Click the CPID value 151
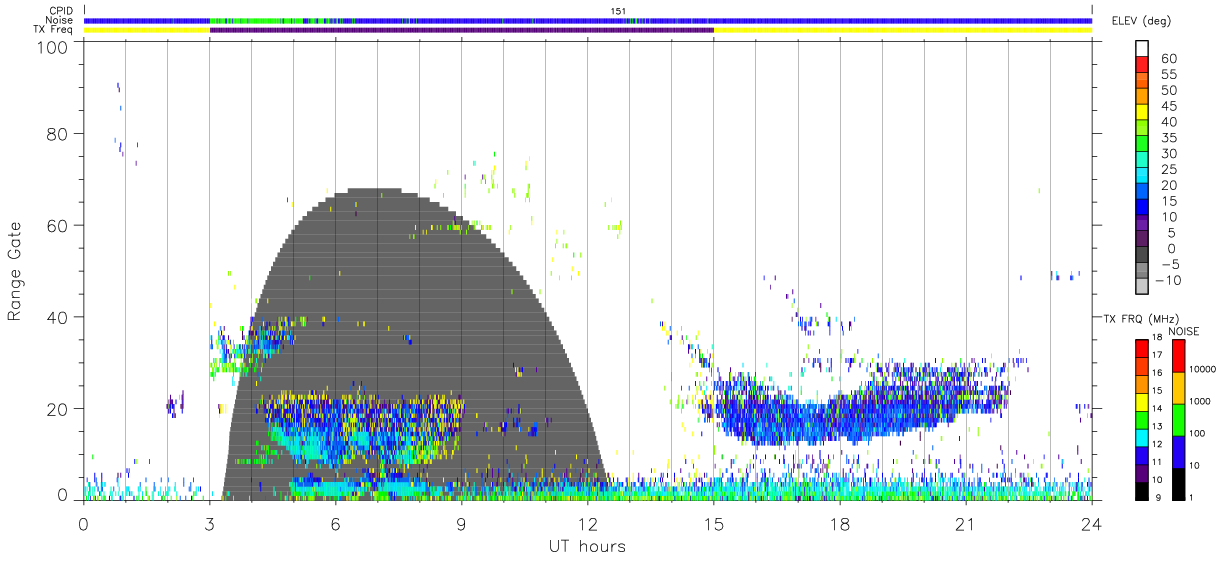1228x567 pixels. (618, 11)
